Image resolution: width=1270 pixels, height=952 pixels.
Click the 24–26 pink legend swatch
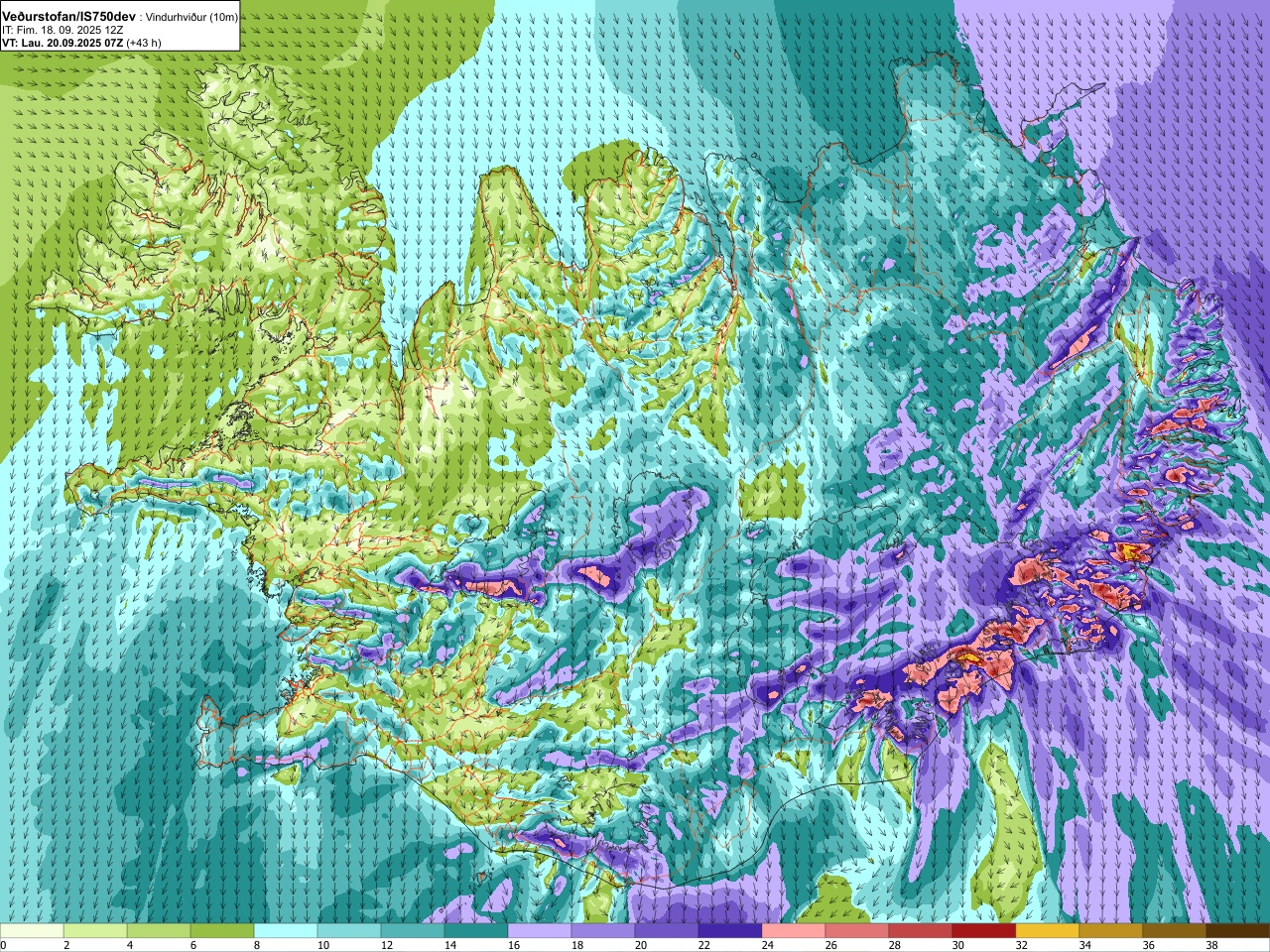[x=794, y=931]
